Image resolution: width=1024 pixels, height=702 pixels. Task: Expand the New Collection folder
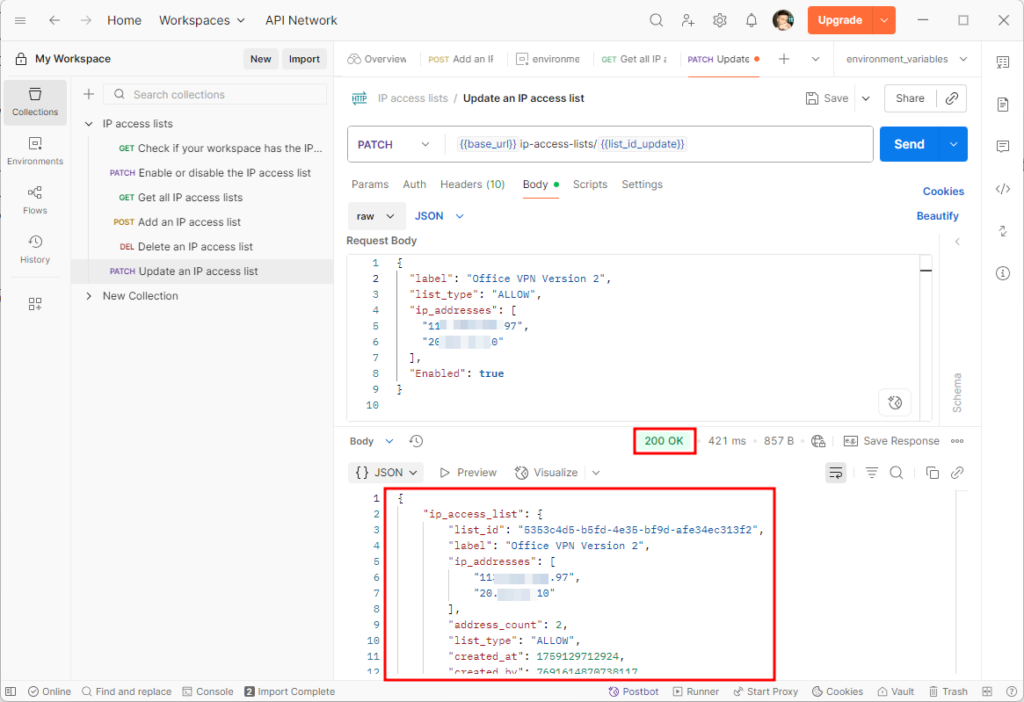click(x=89, y=296)
